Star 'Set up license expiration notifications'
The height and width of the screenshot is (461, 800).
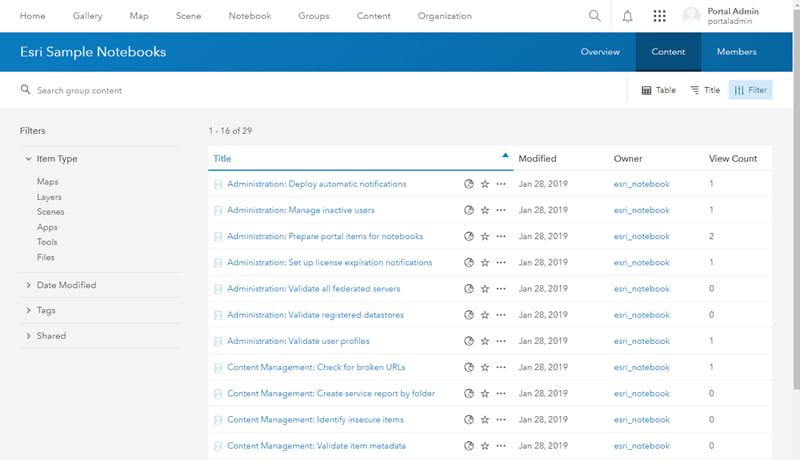click(x=485, y=263)
